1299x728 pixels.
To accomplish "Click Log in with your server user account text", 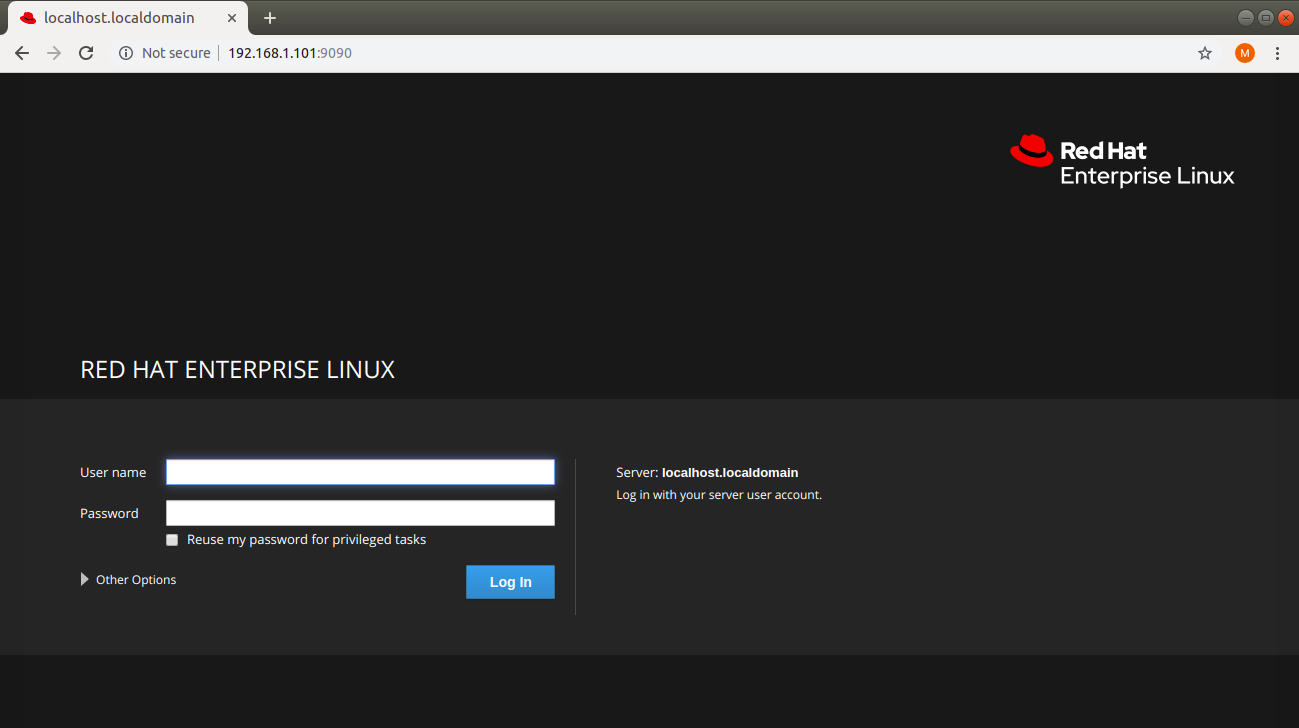I will 719,495.
